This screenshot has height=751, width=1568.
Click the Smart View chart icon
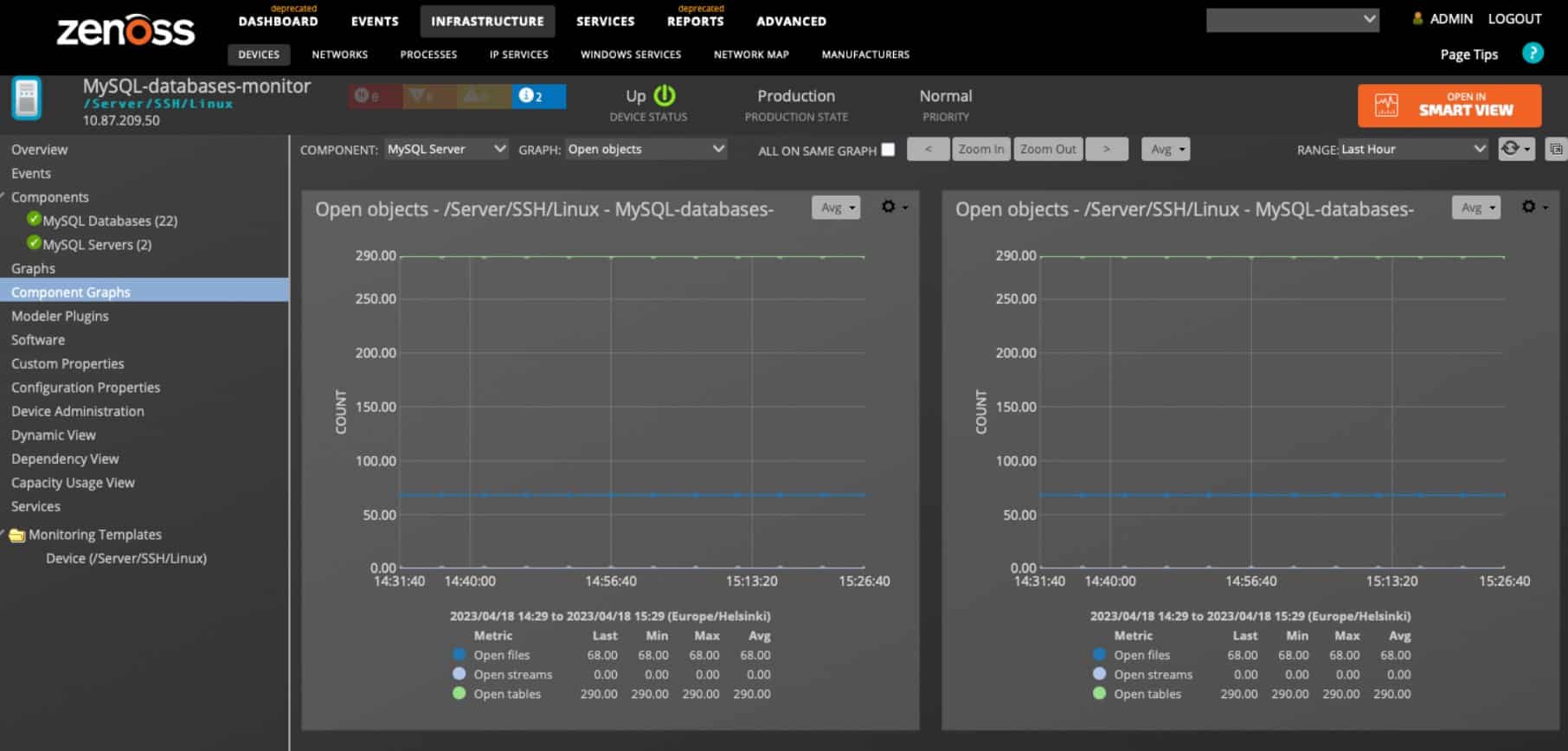[x=1386, y=105]
